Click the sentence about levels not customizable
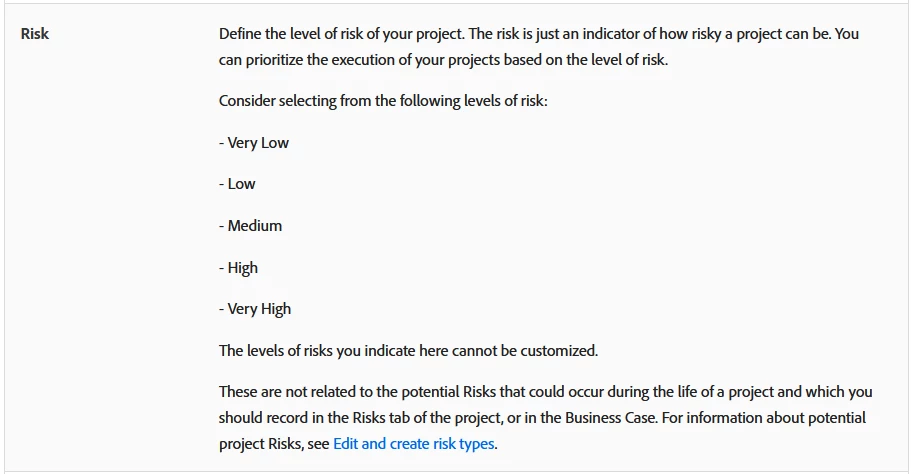 pos(408,351)
